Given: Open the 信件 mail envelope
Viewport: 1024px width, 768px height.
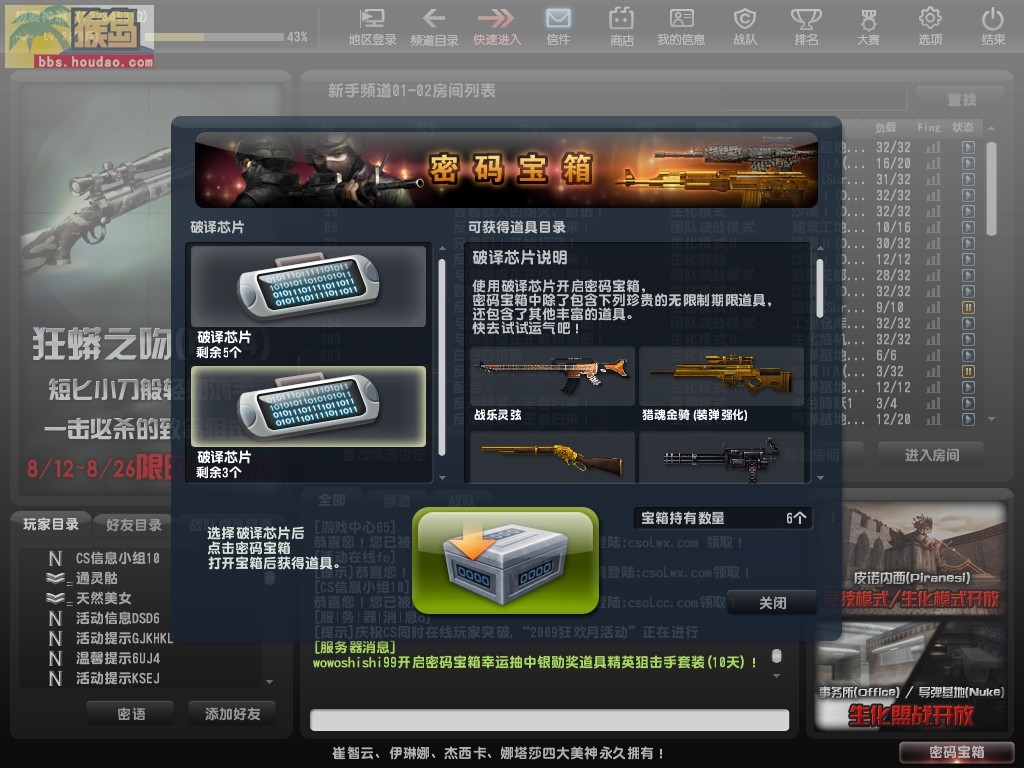Looking at the screenshot, I should click(x=558, y=27).
